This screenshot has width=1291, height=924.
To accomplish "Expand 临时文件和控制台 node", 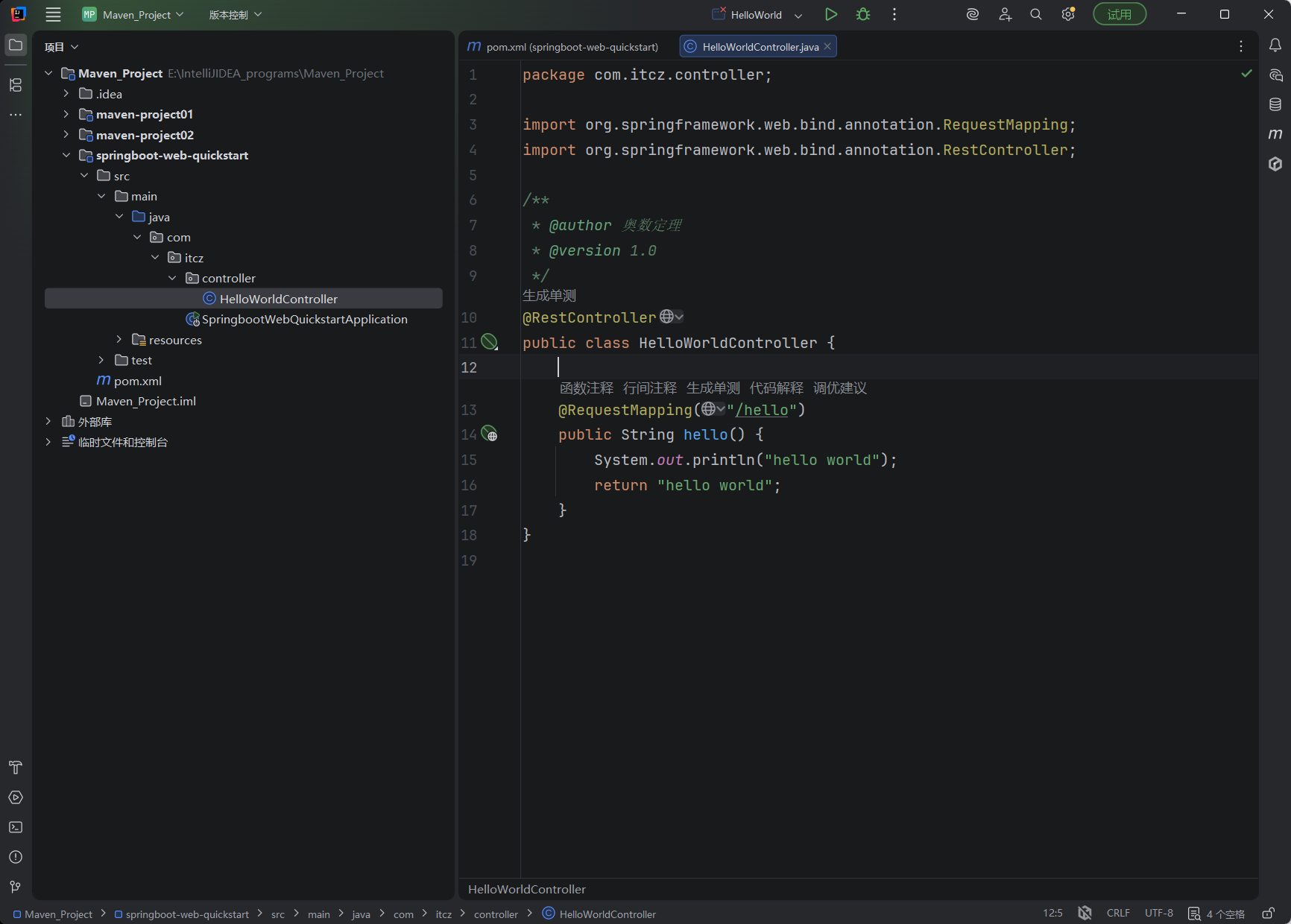I will pos(48,442).
